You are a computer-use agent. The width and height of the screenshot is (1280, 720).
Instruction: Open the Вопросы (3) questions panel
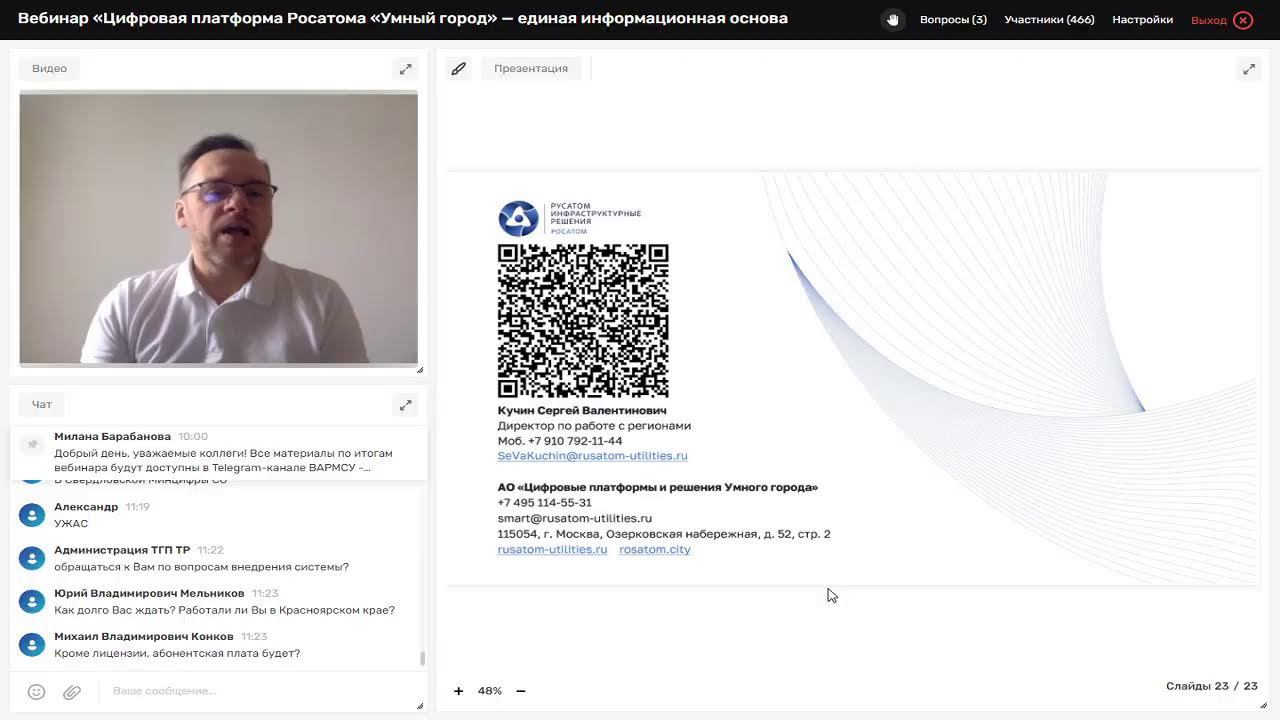(x=953, y=20)
